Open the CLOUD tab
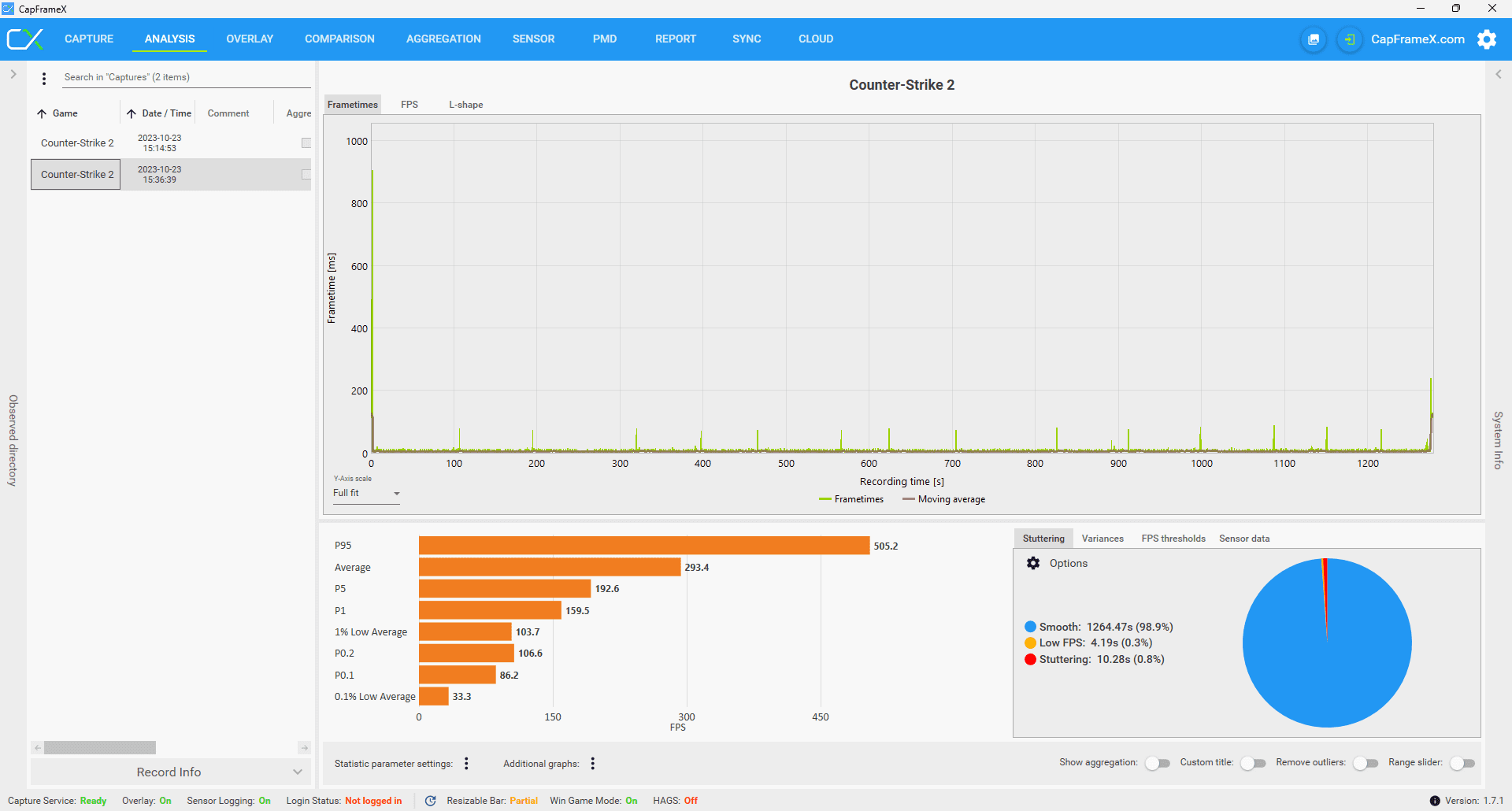The image size is (1512, 811). [x=816, y=39]
